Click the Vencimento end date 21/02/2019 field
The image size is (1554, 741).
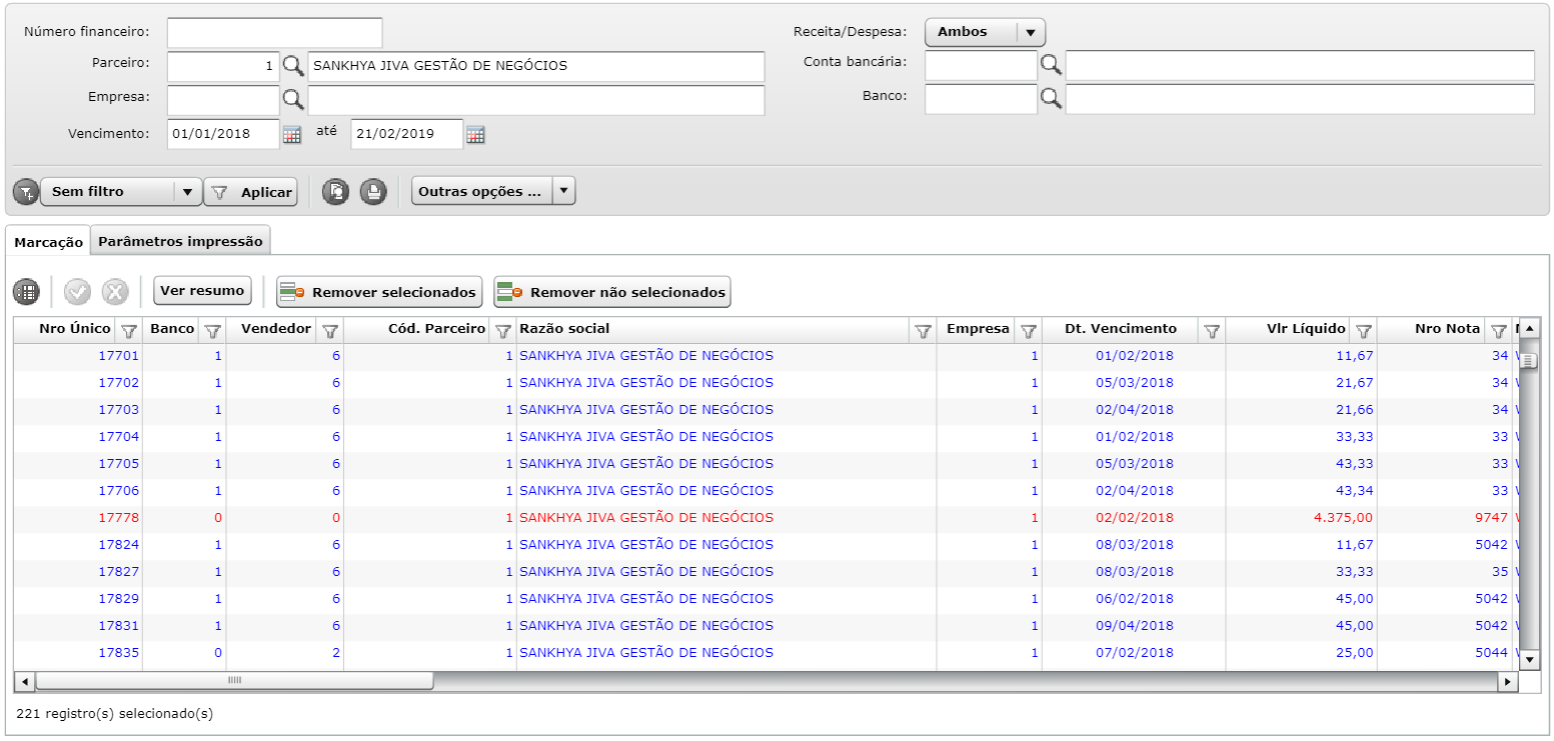click(x=407, y=134)
